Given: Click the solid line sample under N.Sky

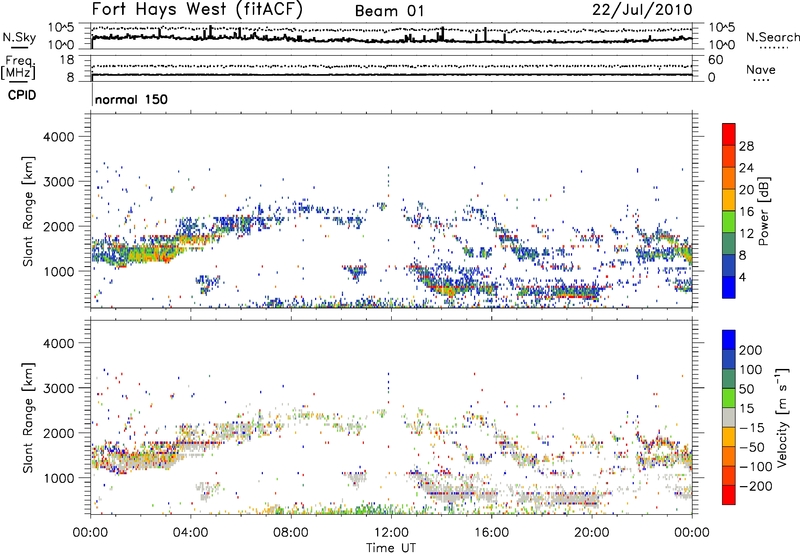Looking at the screenshot, I should (19, 47).
